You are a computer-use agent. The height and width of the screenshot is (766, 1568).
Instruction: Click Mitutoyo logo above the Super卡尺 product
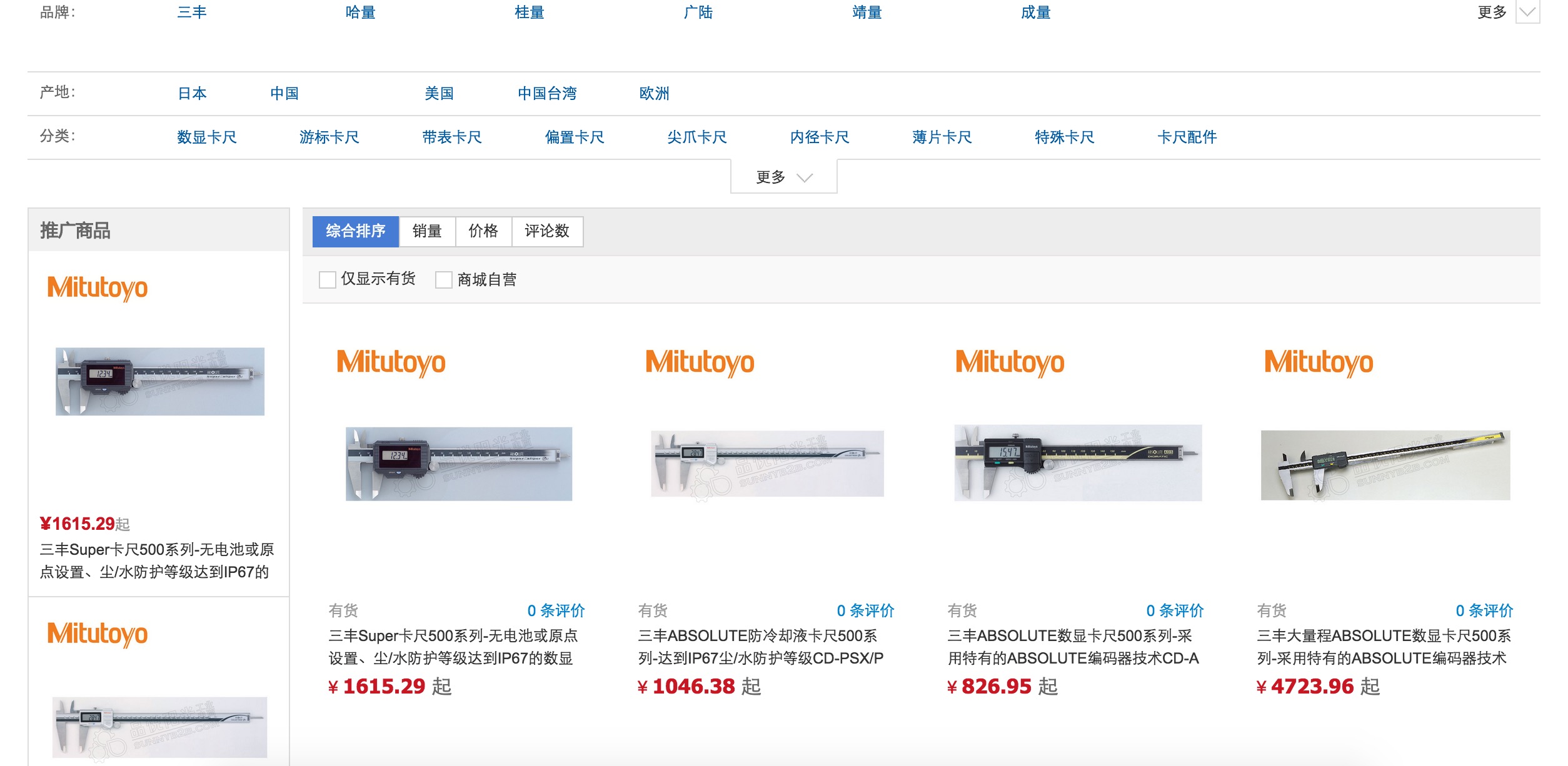tap(391, 363)
